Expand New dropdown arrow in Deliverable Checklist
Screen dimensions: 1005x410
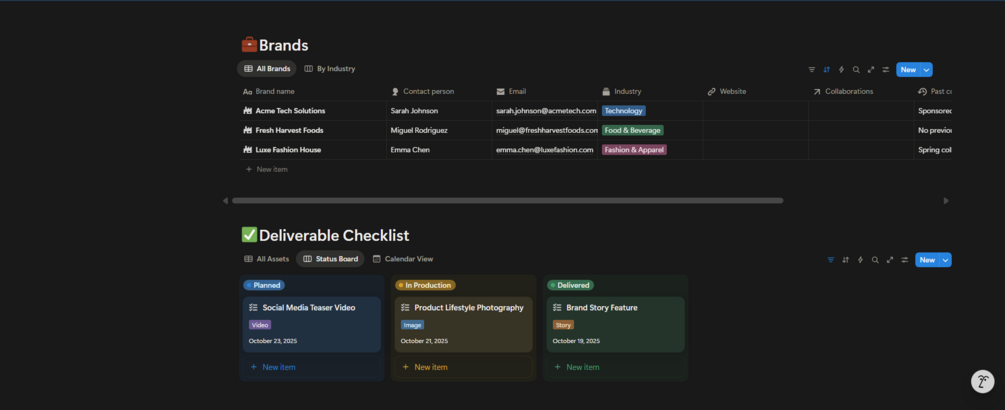946,260
